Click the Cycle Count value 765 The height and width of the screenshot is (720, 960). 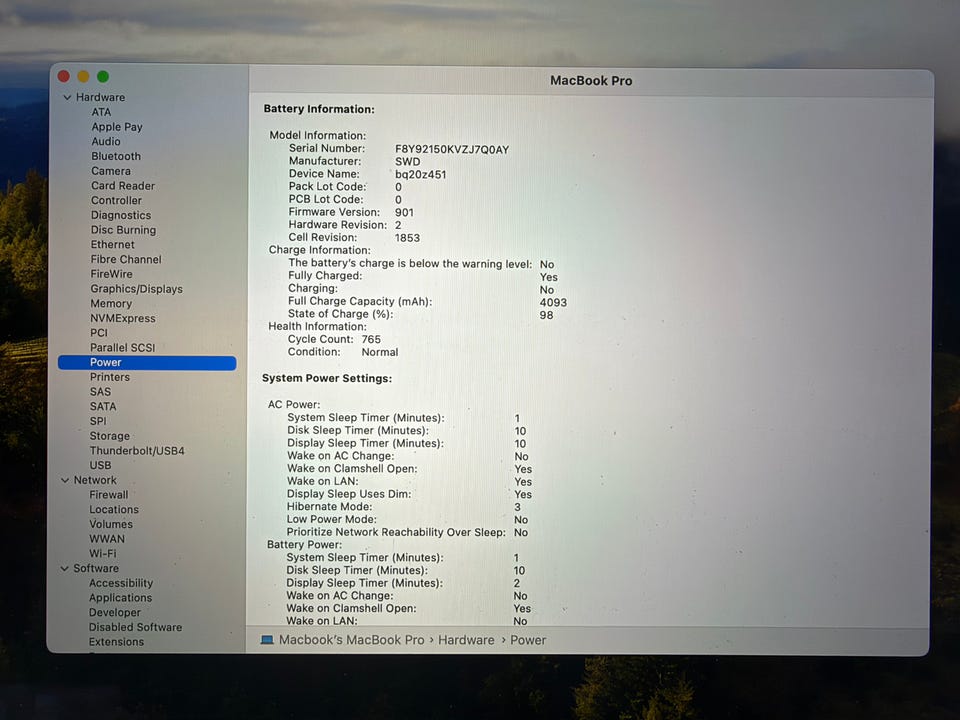pos(371,339)
